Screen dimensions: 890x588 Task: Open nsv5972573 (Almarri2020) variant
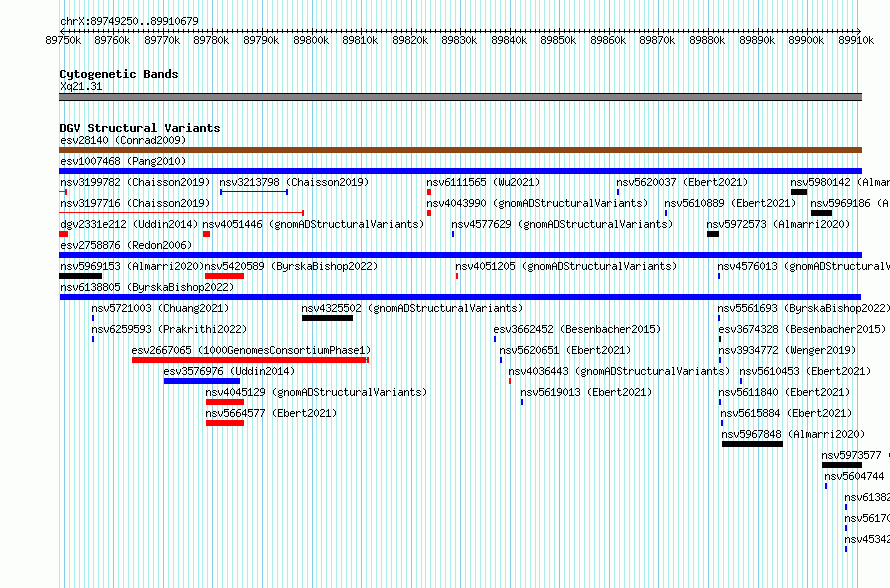(x=778, y=224)
